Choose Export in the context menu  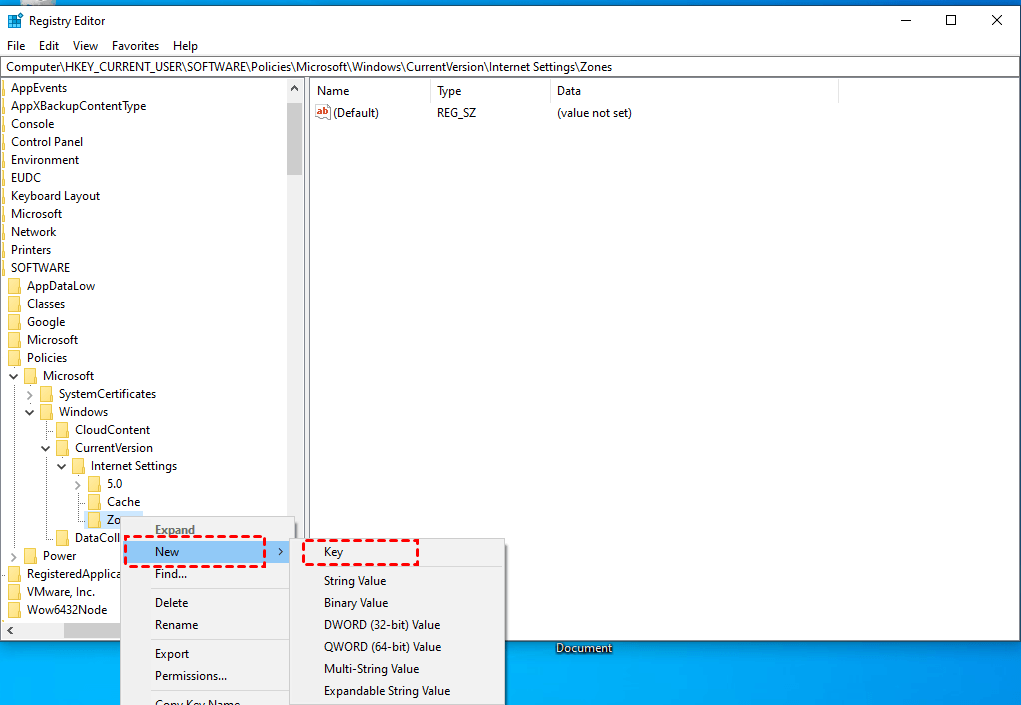(207, 654)
